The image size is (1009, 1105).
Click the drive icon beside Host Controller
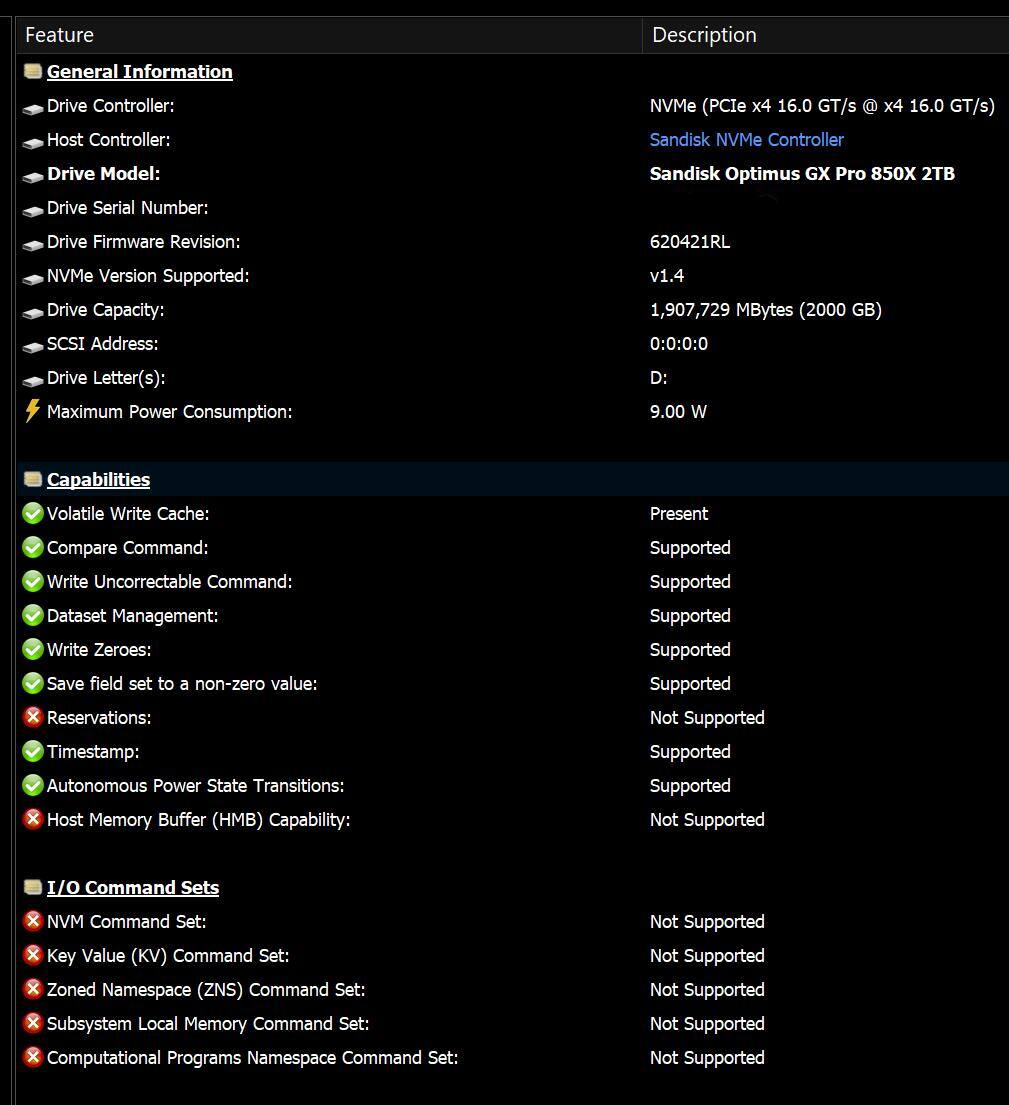[x=32, y=142]
